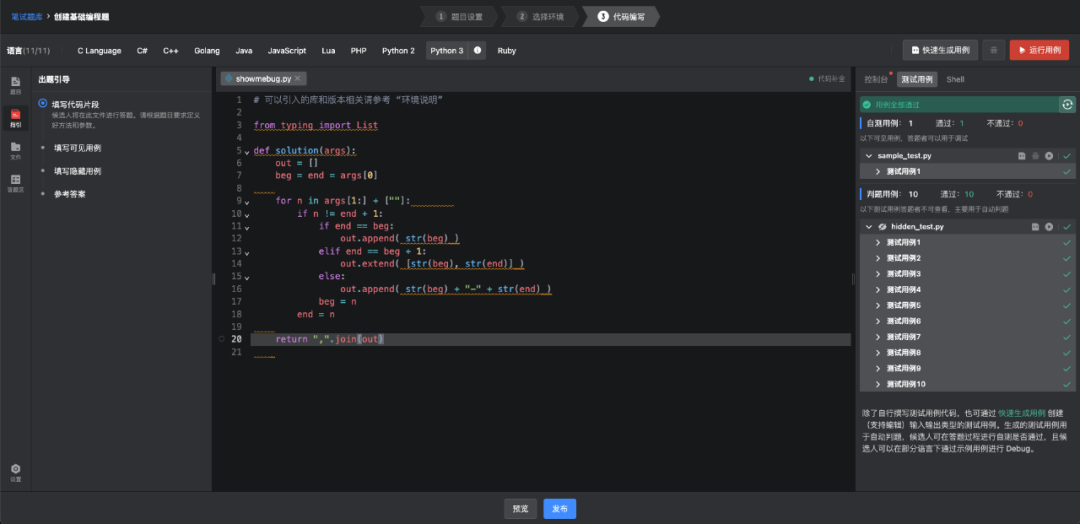The width and height of the screenshot is (1080, 524).
Task: Switch to the 测试用例 tab
Action: coord(917,79)
